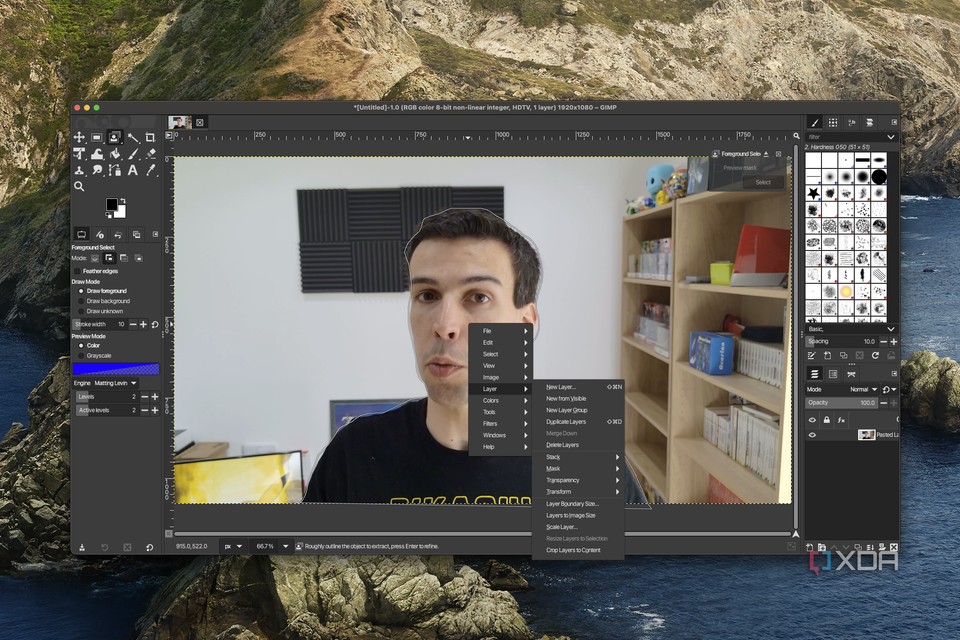The image size is (960, 640).
Task: Expand the Stack submenu
Action: pyautogui.click(x=579, y=457)
